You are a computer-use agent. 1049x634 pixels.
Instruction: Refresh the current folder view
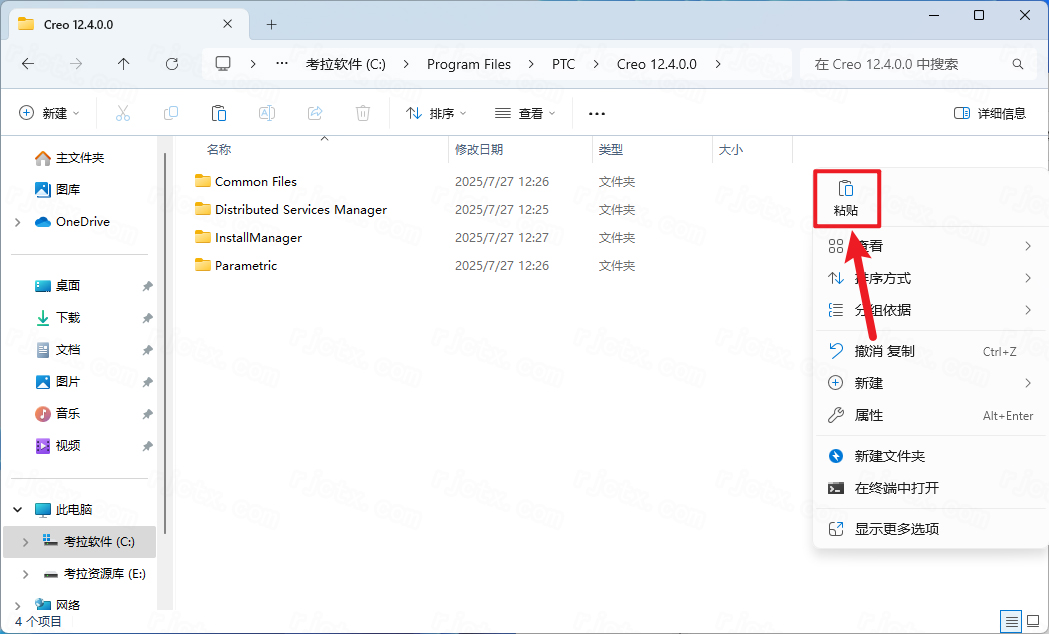coord(172,64)
